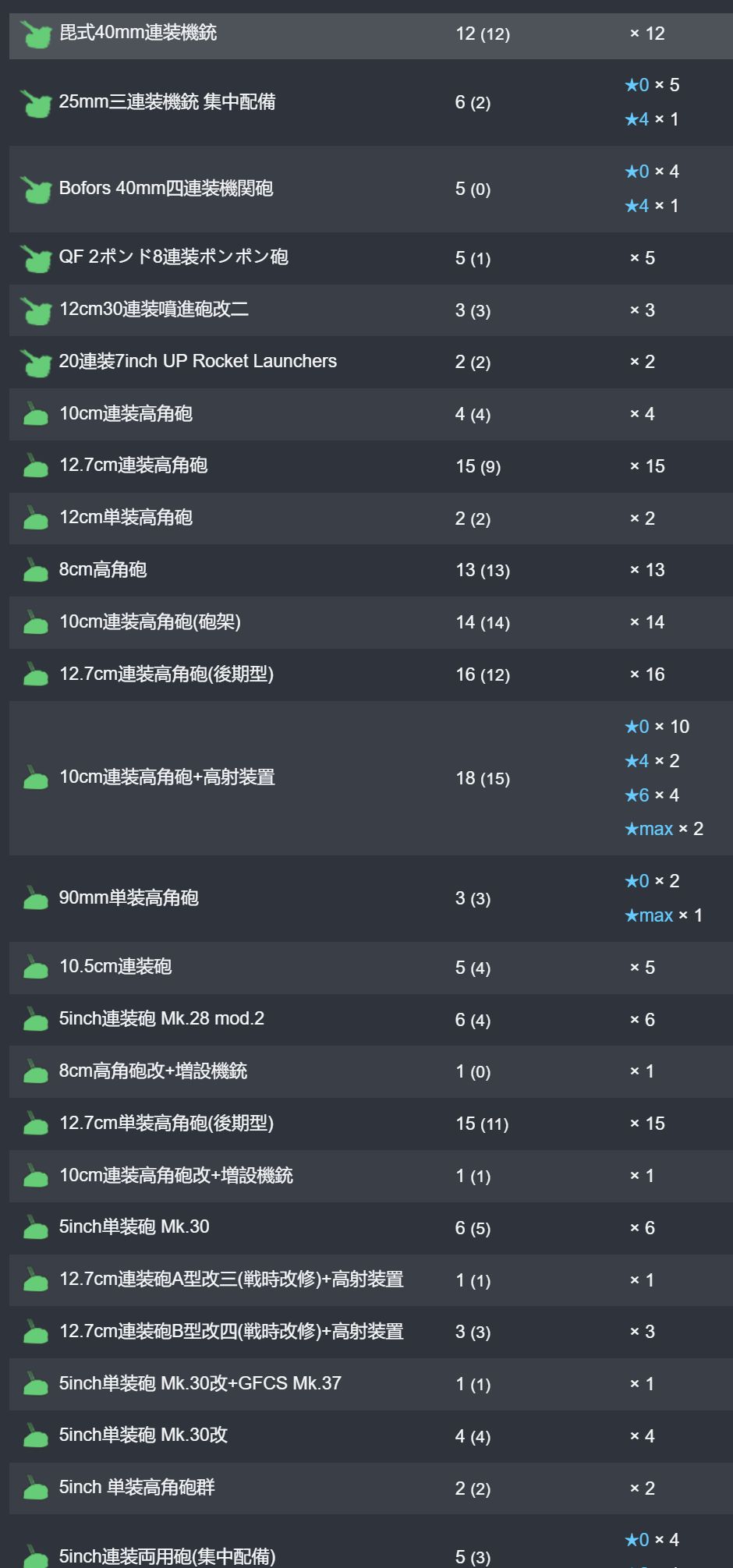The width and height of the screenshot is (733, 1568).
Task: Click the icon beside 20連装7inch UP Rocket Launchers
Action: (x=35, y=362)
